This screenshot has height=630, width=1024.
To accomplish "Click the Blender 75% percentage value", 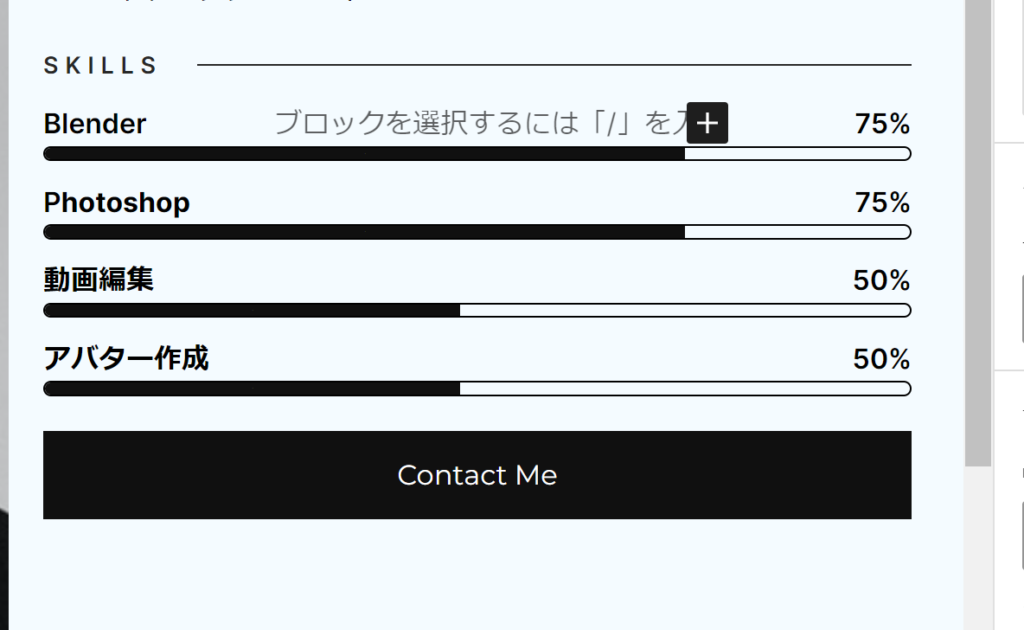I will [882, 124].
